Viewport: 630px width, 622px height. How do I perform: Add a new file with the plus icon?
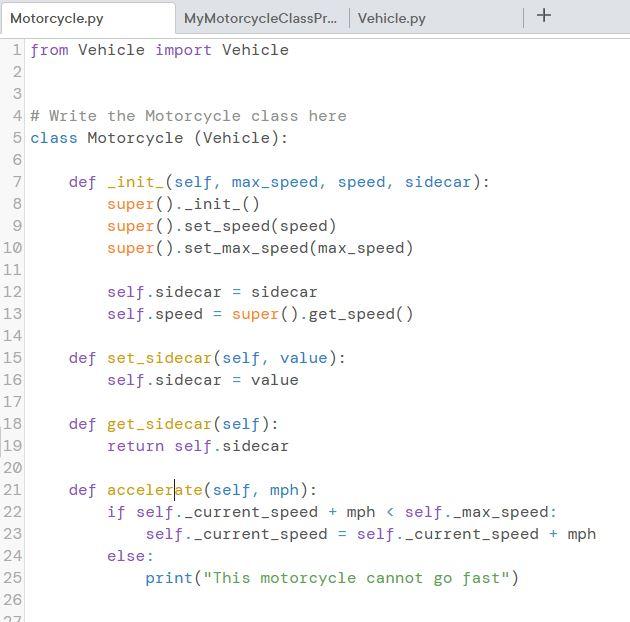pos(544,16)
